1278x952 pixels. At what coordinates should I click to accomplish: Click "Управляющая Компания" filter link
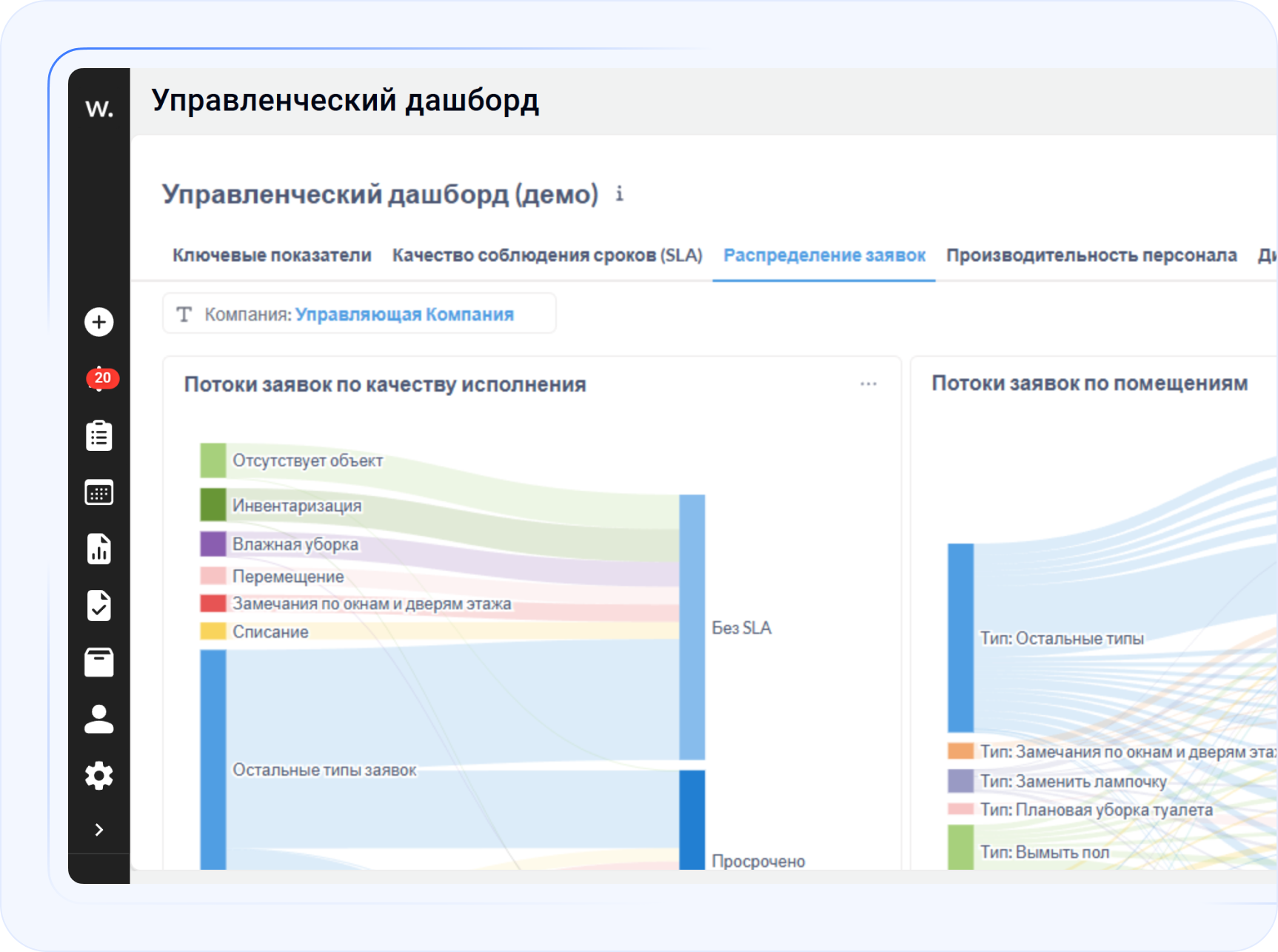404,314
